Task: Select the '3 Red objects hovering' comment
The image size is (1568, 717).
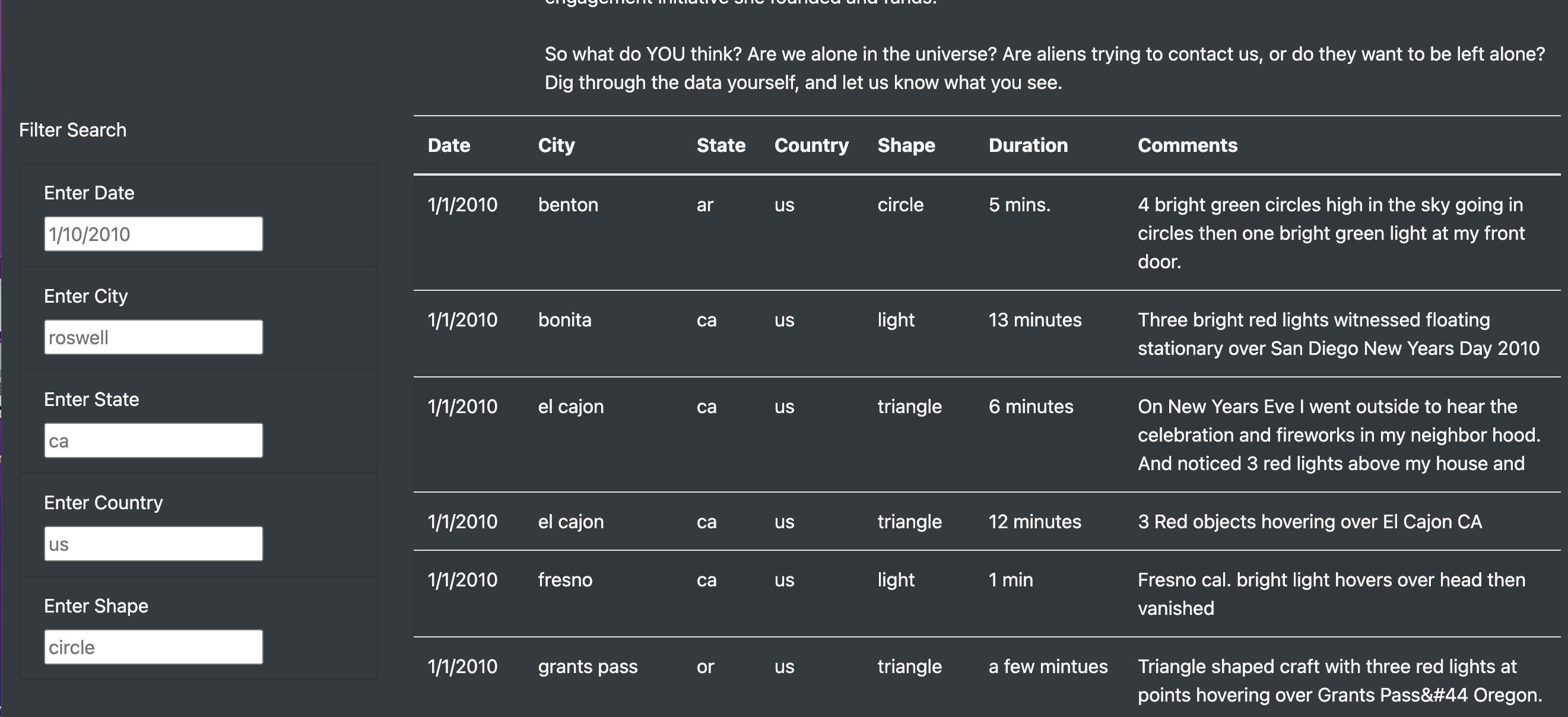Action: coord(1309,522)
